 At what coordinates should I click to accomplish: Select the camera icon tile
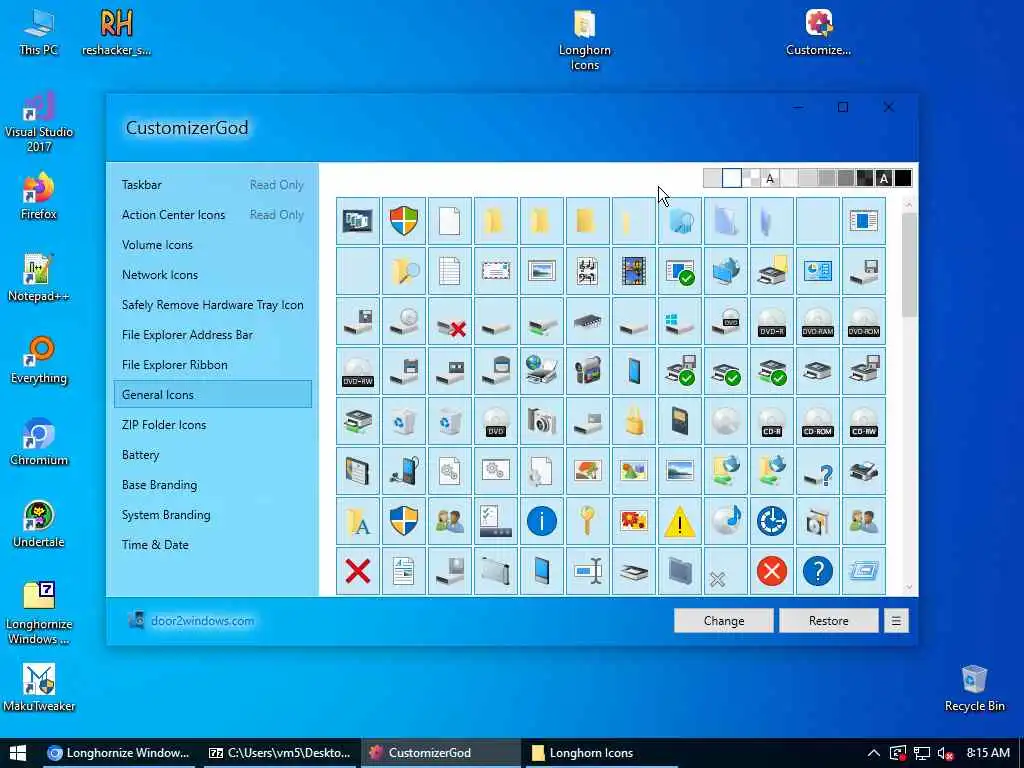[x=541, y=421]
